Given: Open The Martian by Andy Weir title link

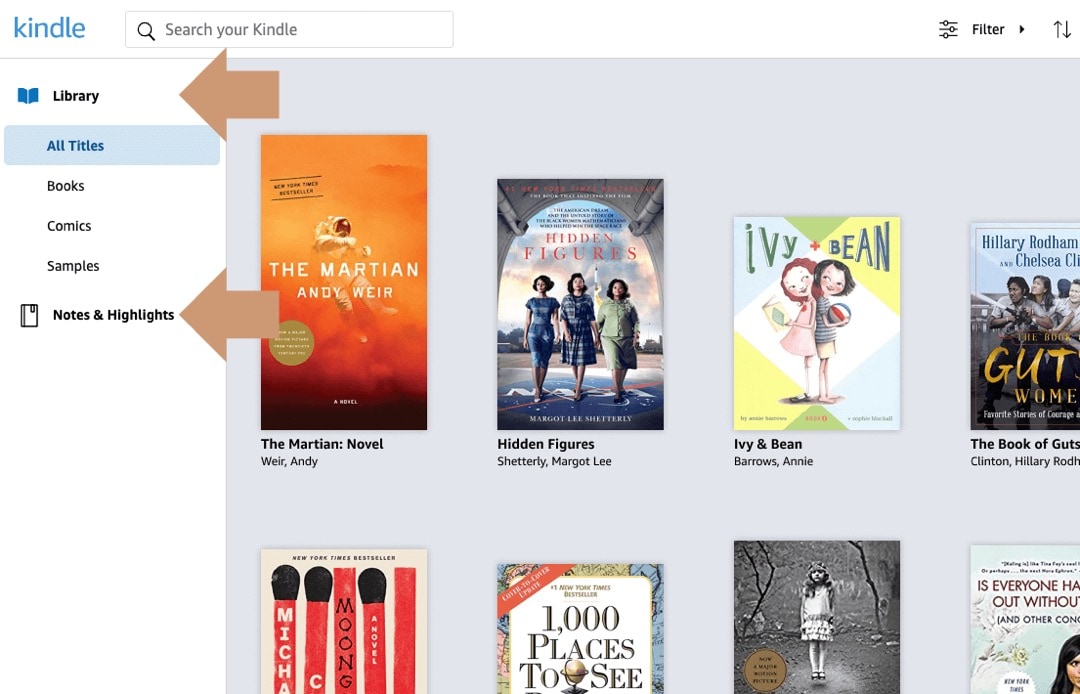Looking at the screenshot, I should [321, 443].
